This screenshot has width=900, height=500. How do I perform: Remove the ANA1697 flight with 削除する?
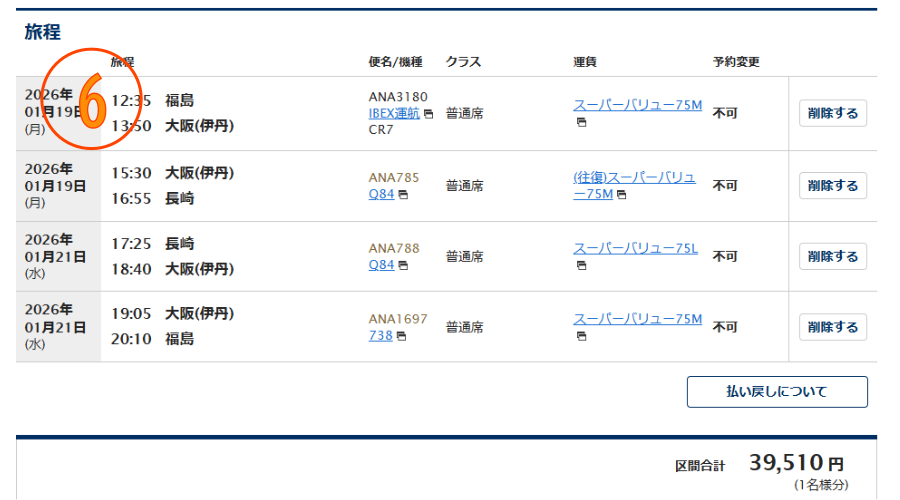point(832,327)
